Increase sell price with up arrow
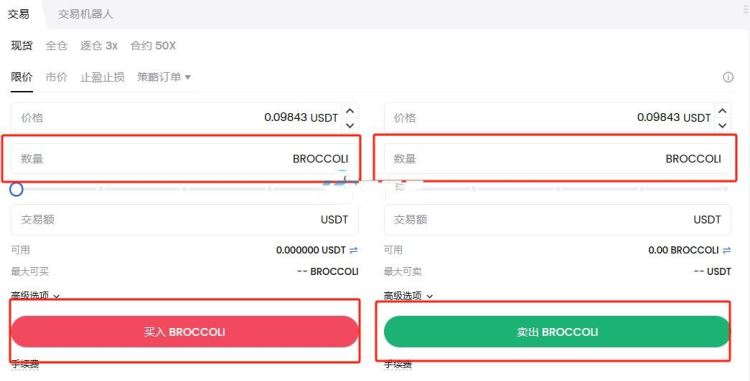The width and height of the screenshot is (750, 381). pyautogui.click(x=723, y=111)
